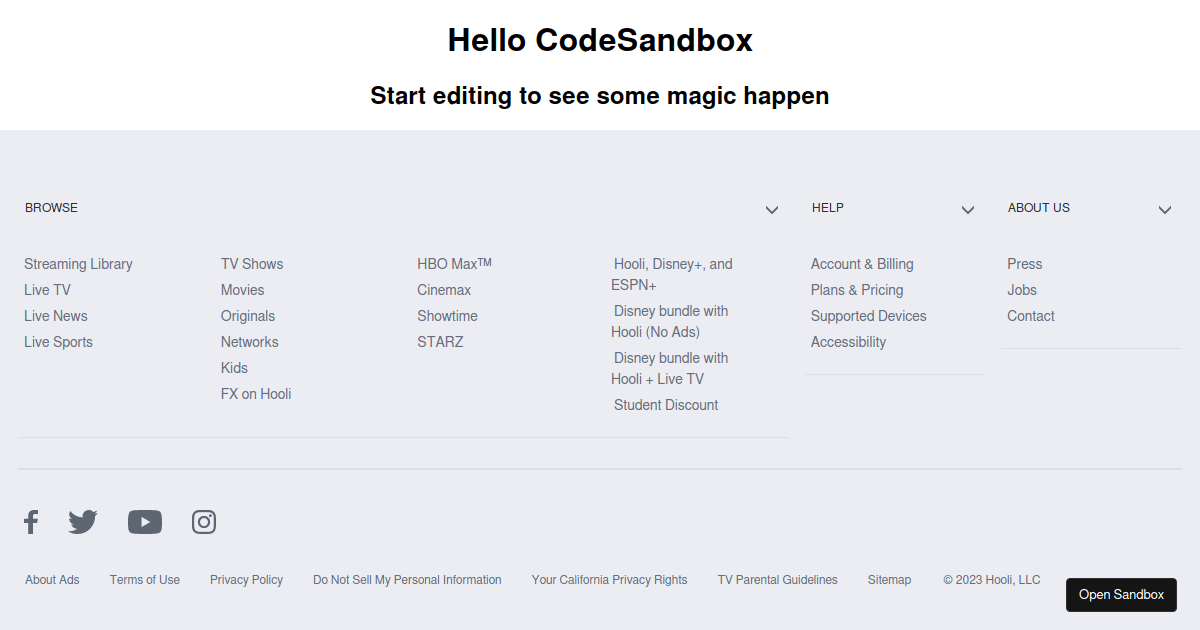Screen dimensions: 1200x630
Task: View TV Parental Guidelines
Action: coord(777,579)
